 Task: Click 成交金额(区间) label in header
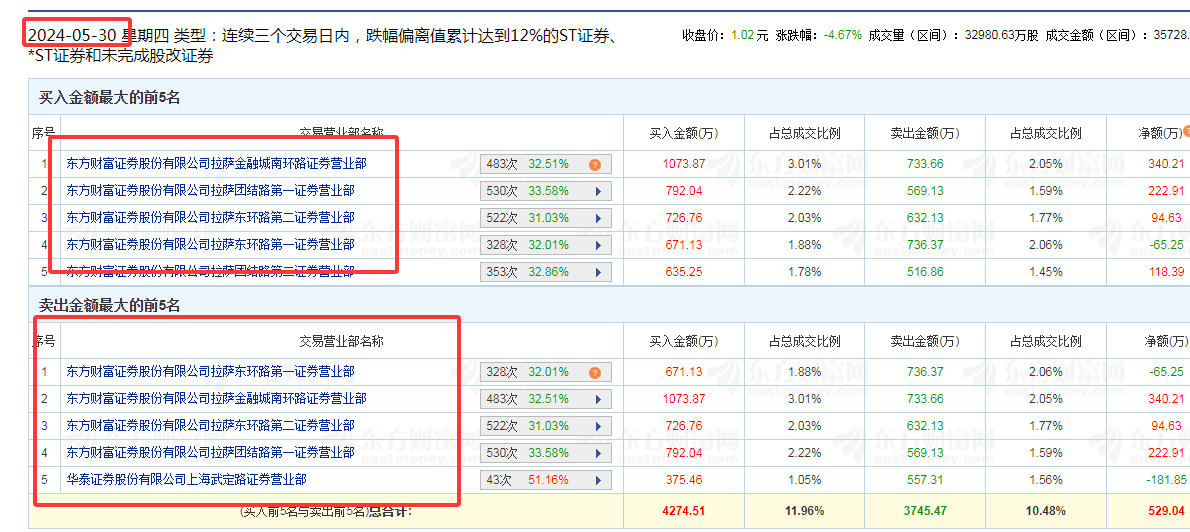pyautogui.click(x=1094, y=35)
